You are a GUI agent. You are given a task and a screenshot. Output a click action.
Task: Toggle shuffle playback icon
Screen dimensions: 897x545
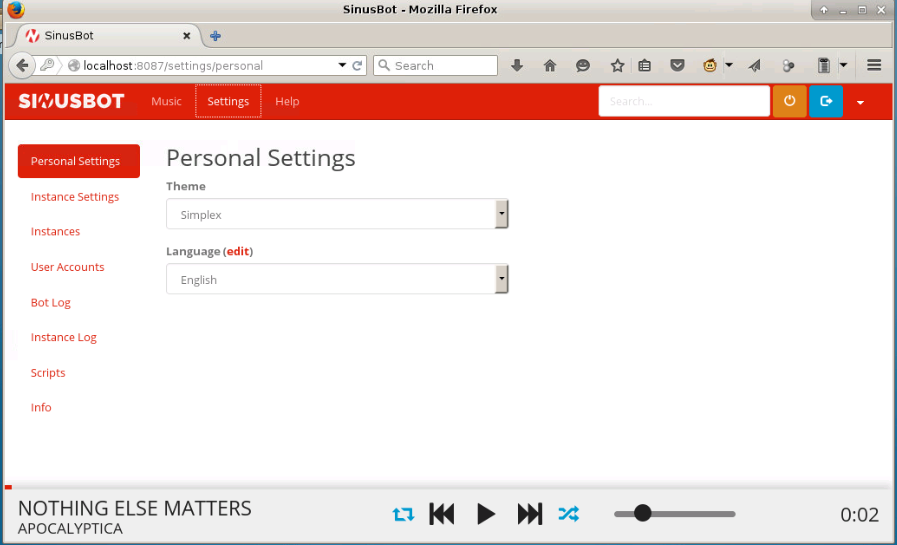coord(569,514)
